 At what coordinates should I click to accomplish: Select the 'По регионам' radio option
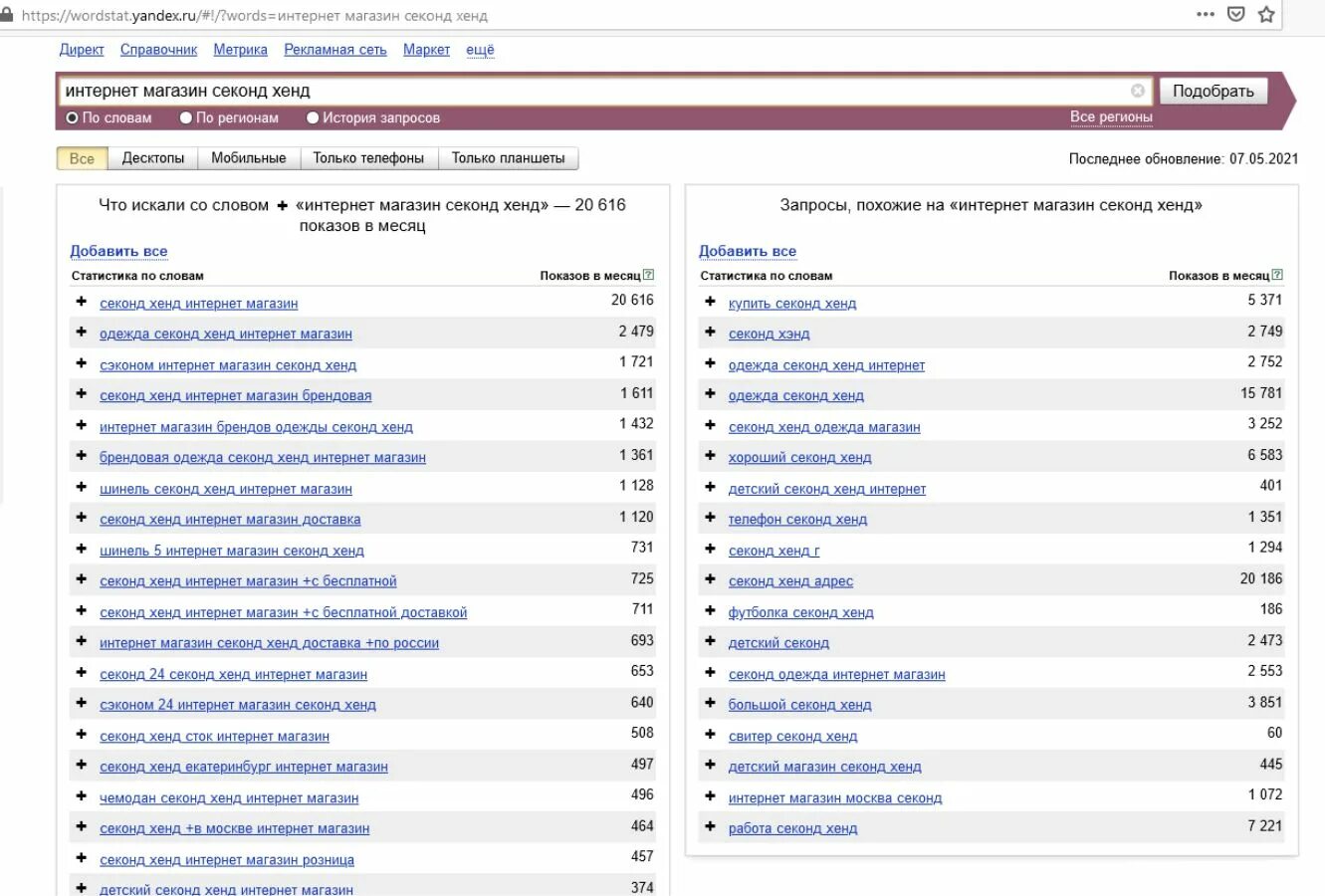coord(186,117)
